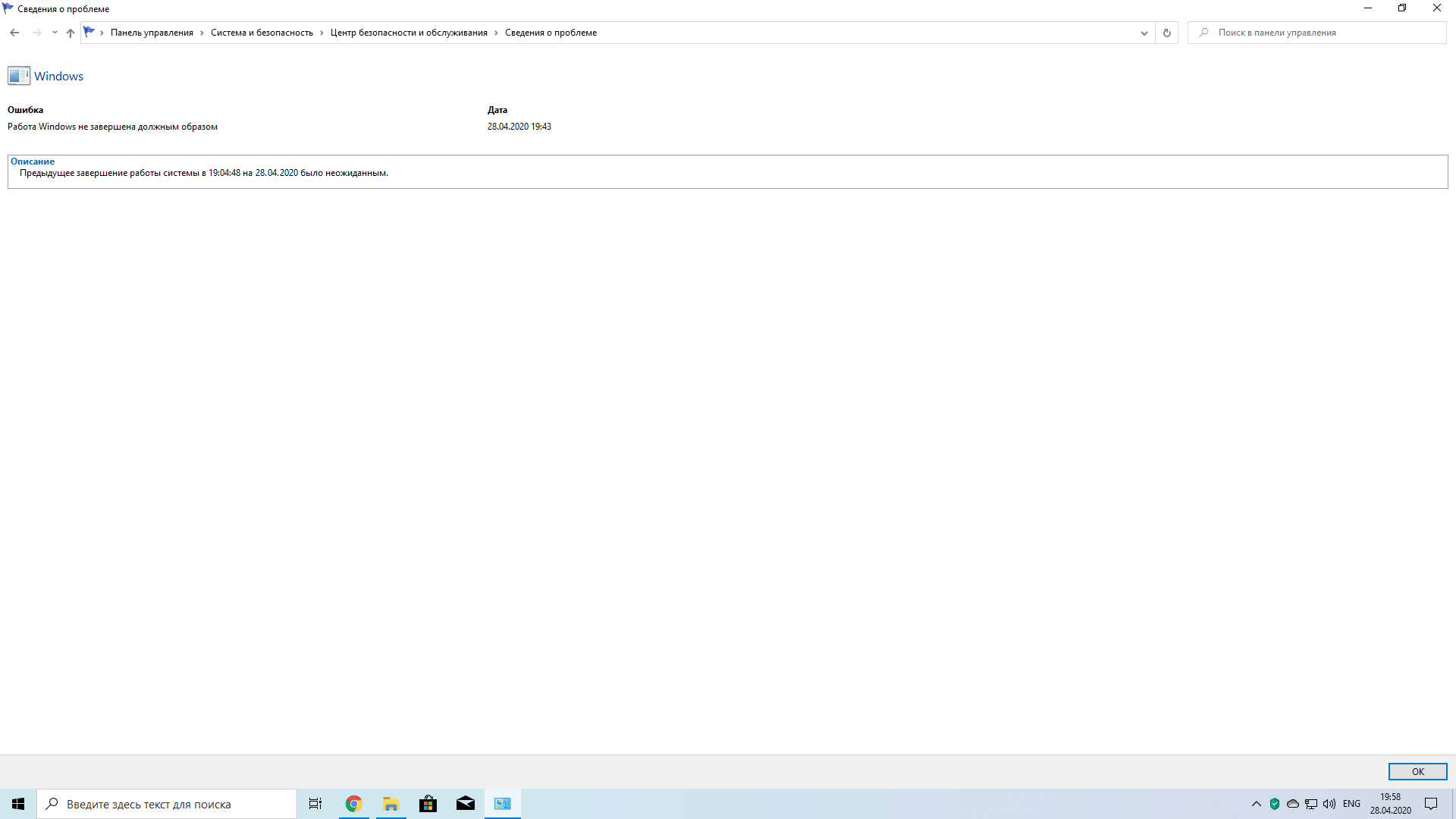
Task: Open Панель управления breadcrumb
Action: coord(152,33)
